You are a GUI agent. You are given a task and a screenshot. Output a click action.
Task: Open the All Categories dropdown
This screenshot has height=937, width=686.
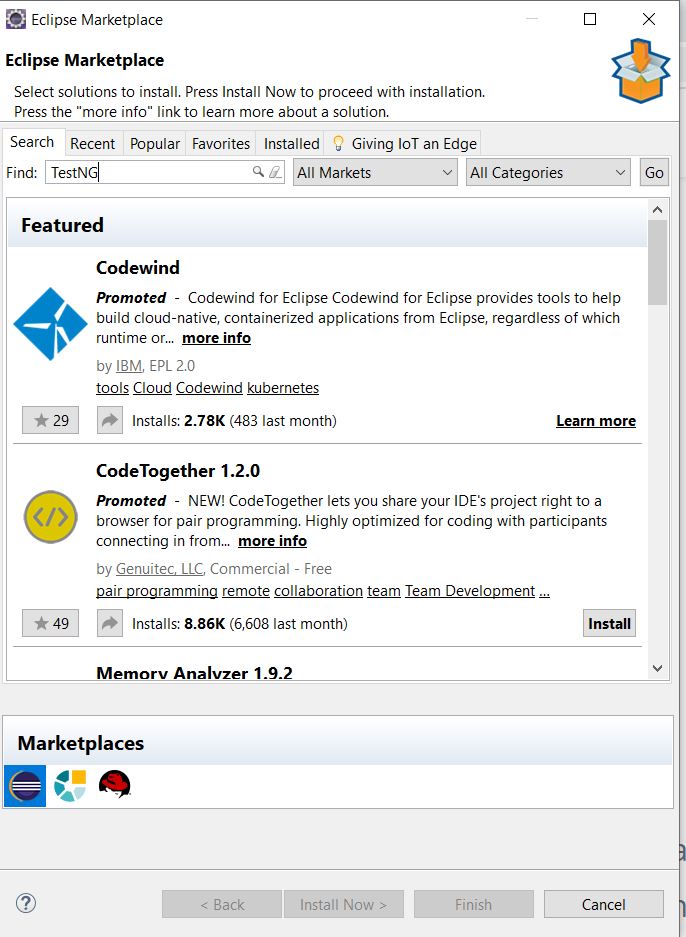[x=548, y=173]
